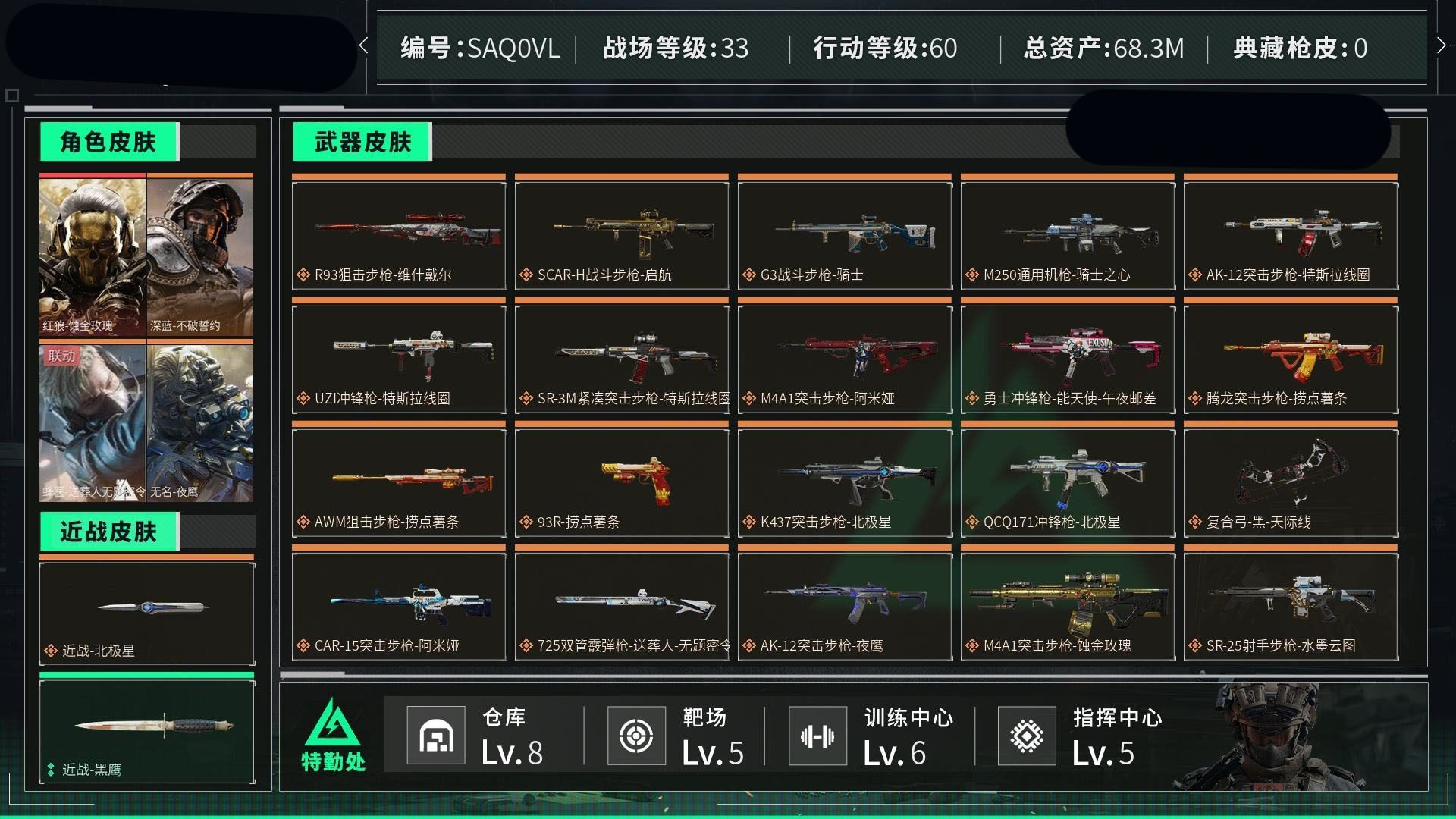1456x819 pixels.
Task: Click the 近战-黑鹰 knife skin card
Action: point(147,730)
